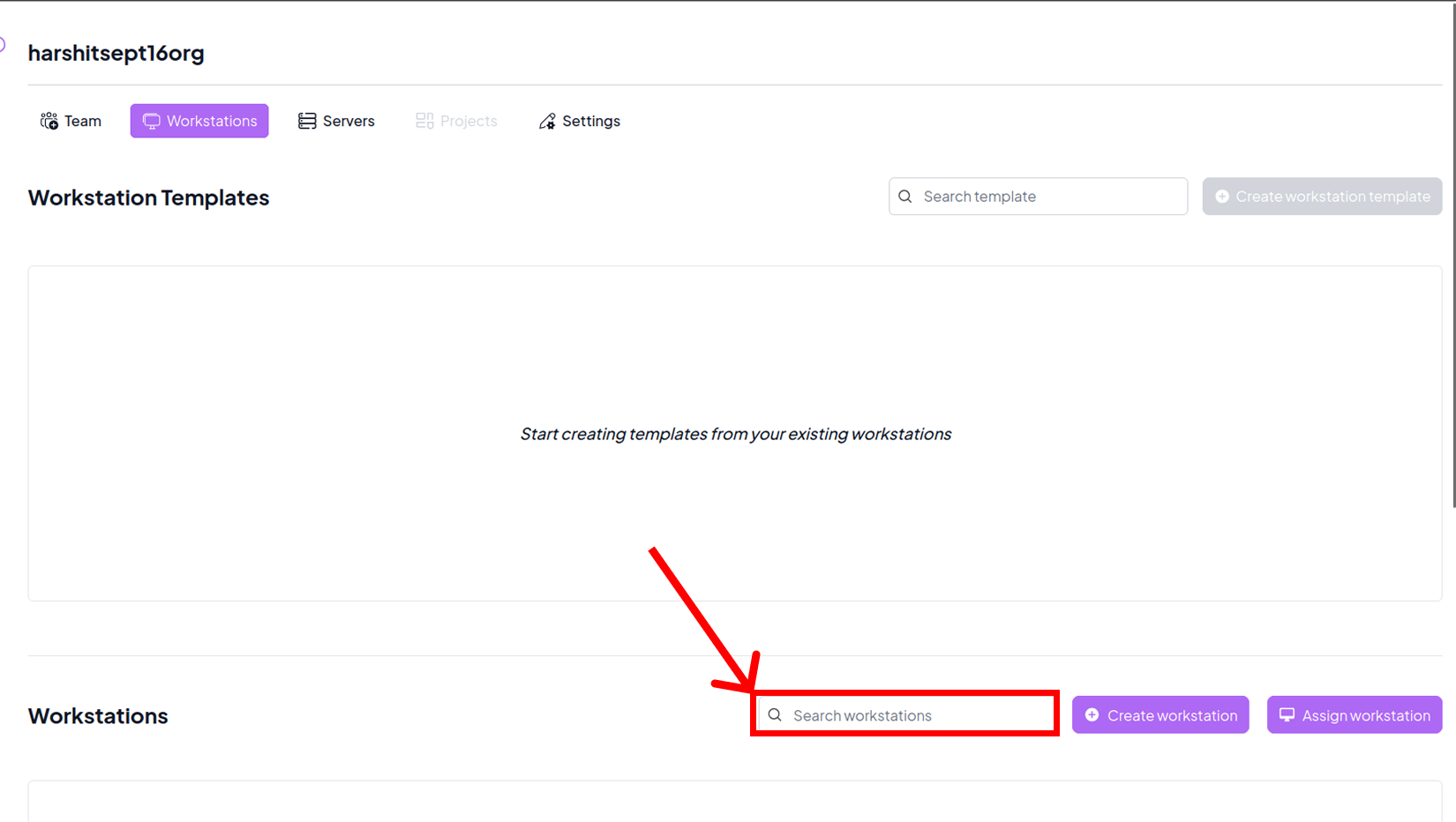
Task: Click plus icon on Create workstation template
Action: pos(1222,197)
